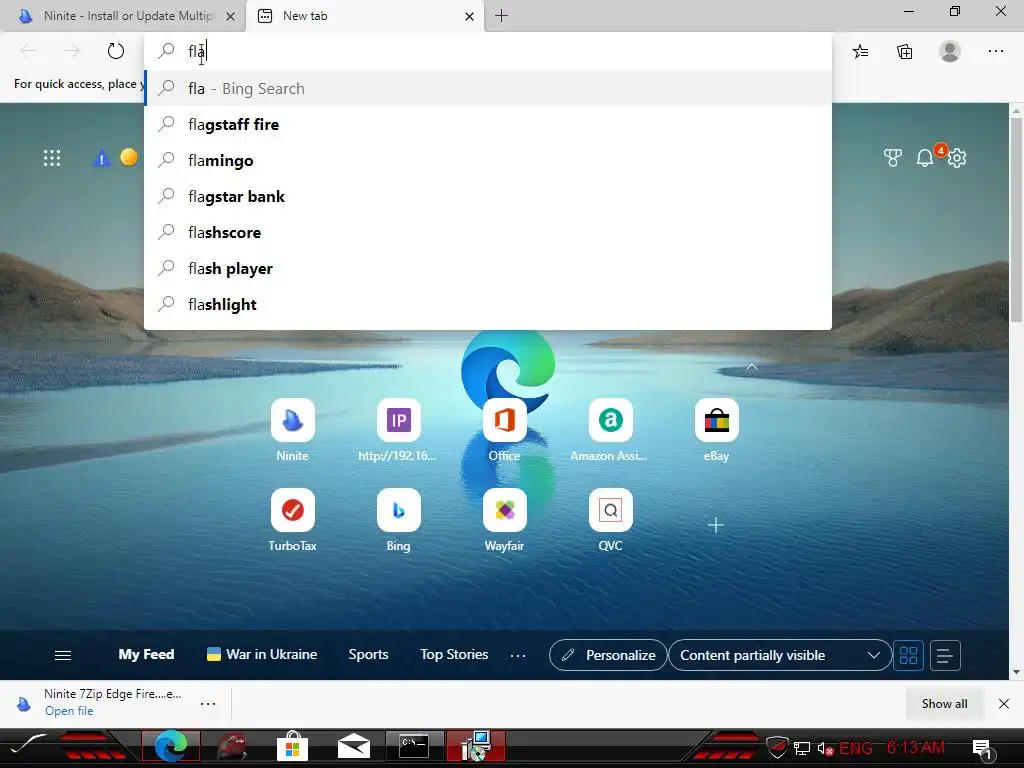Select War in Ukraine feed tab
1024x768 pixels.
pyautogui.click(x=262, y=654)
